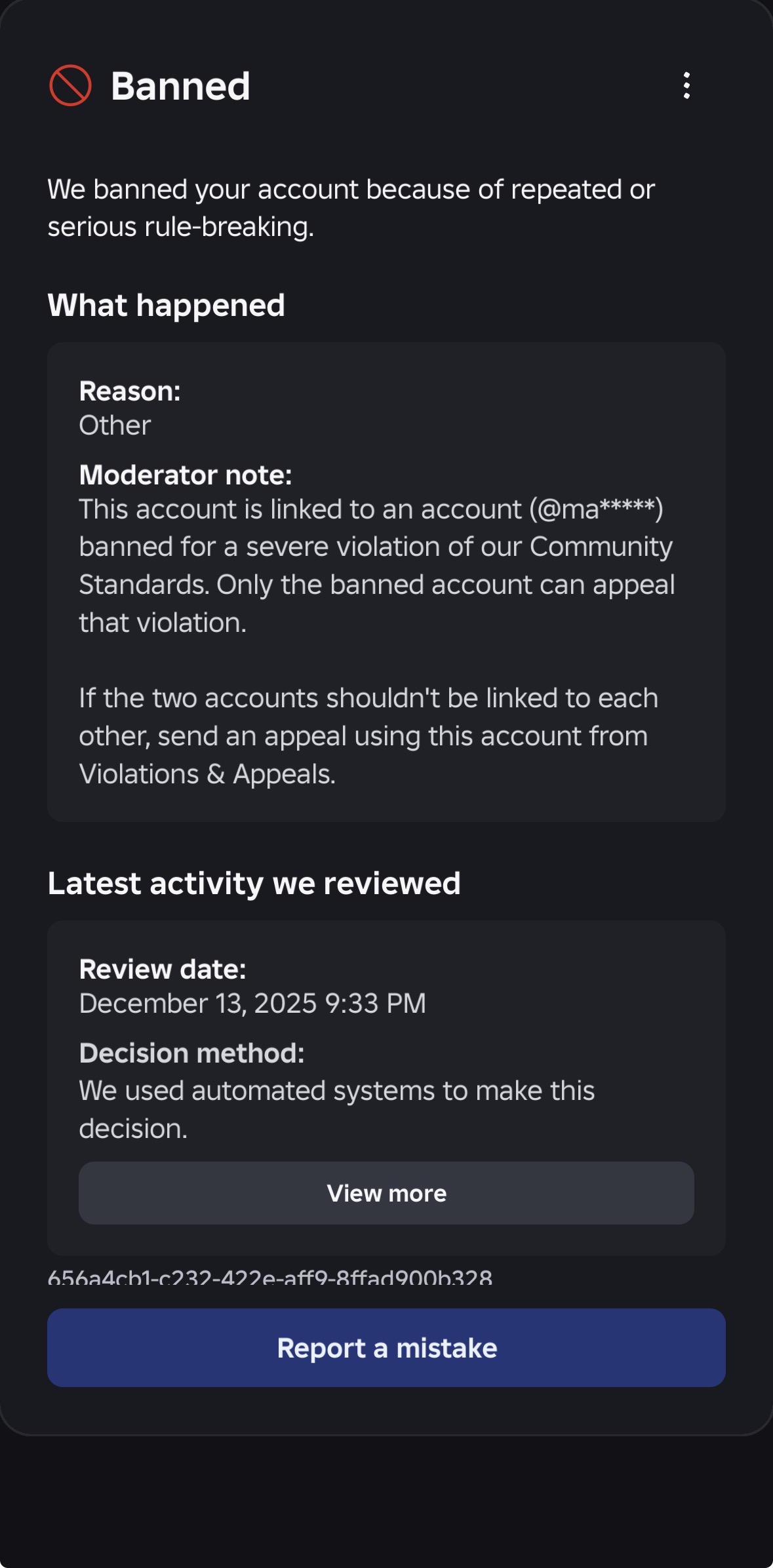This screenshot has height=1568, width=773.
Task: Click the repeated rule-breaking ban description
Action: click(x=351, y=208)
